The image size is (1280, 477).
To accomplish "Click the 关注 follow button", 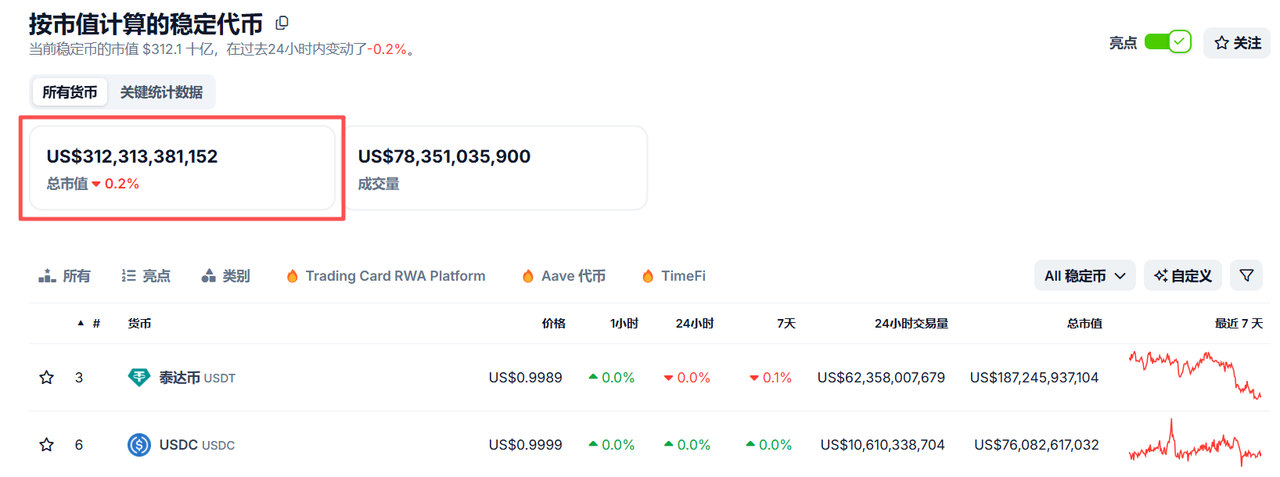I will 1237,43.
